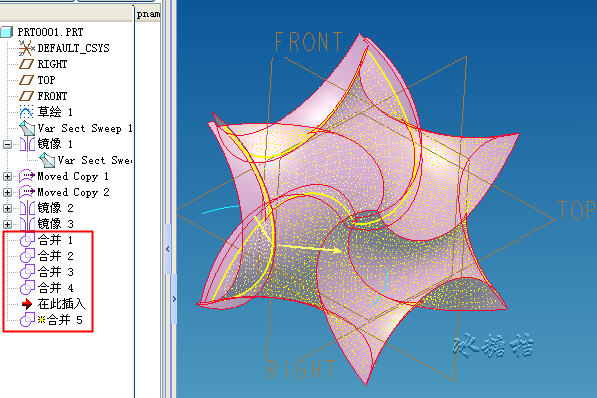Click the Moved Copy 2 icon
Viewport: 597px width, 398px height.
(27, 192)
